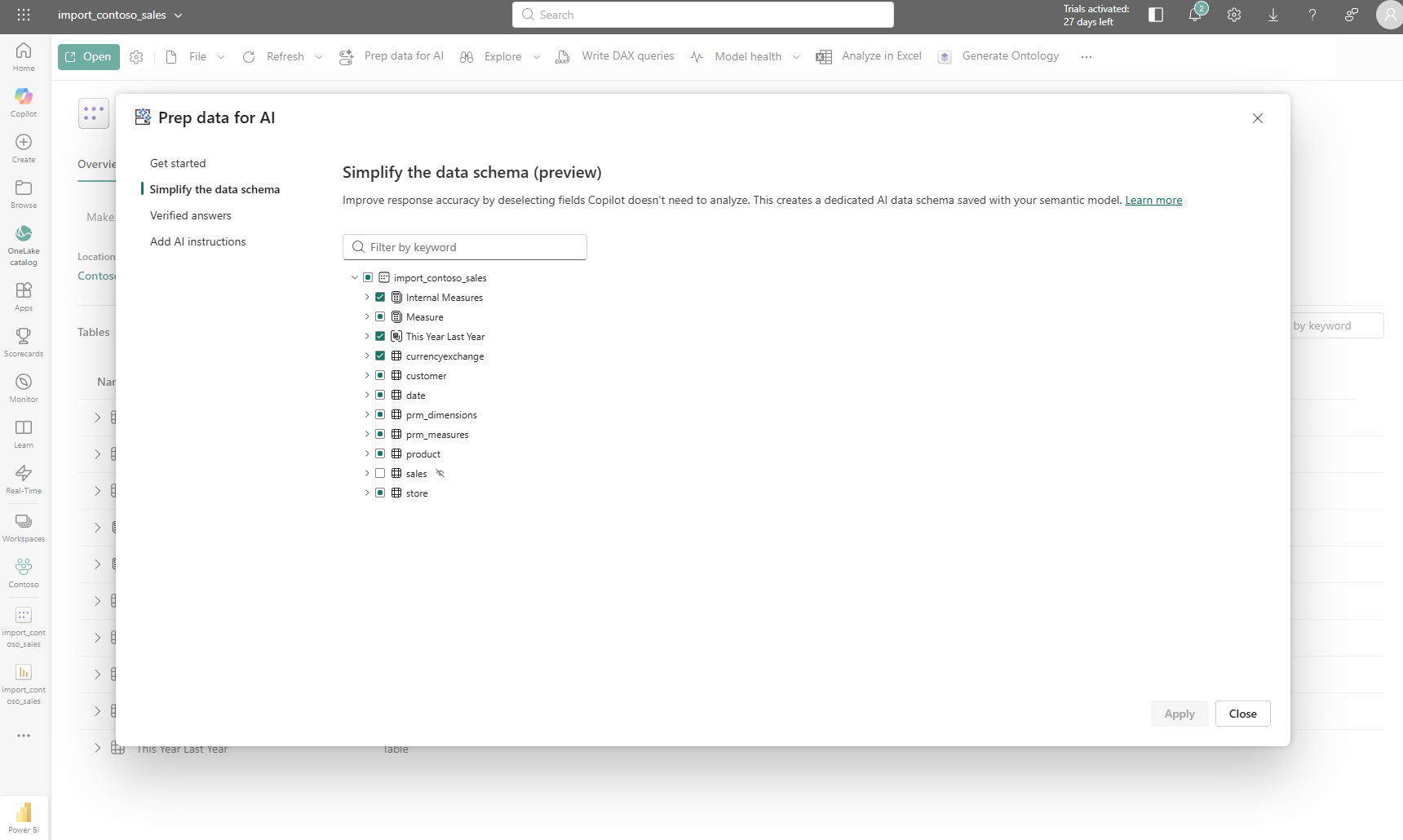
Task: Open Copilot from the sidebar
Action: 24,102
